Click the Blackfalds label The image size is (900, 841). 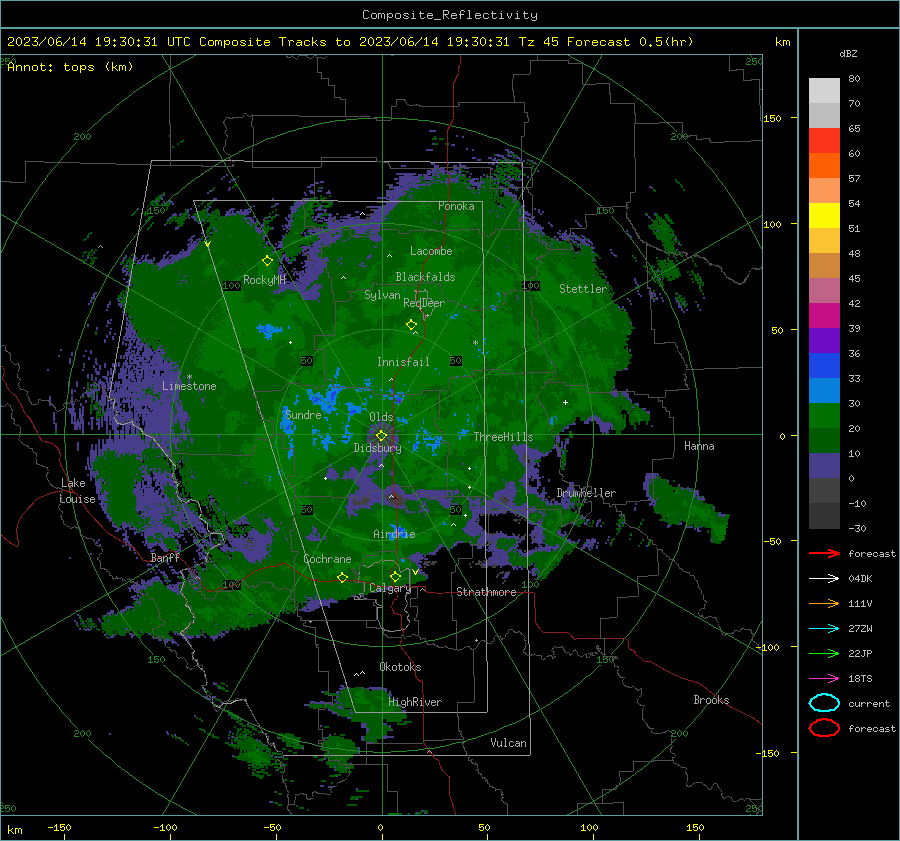click(425, 277)
